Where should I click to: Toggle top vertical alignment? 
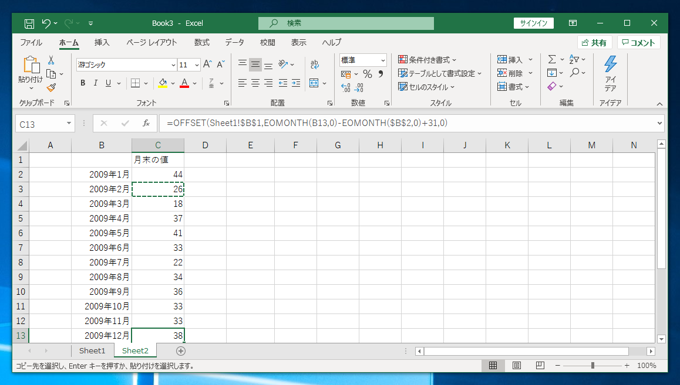tap(242, 65)
